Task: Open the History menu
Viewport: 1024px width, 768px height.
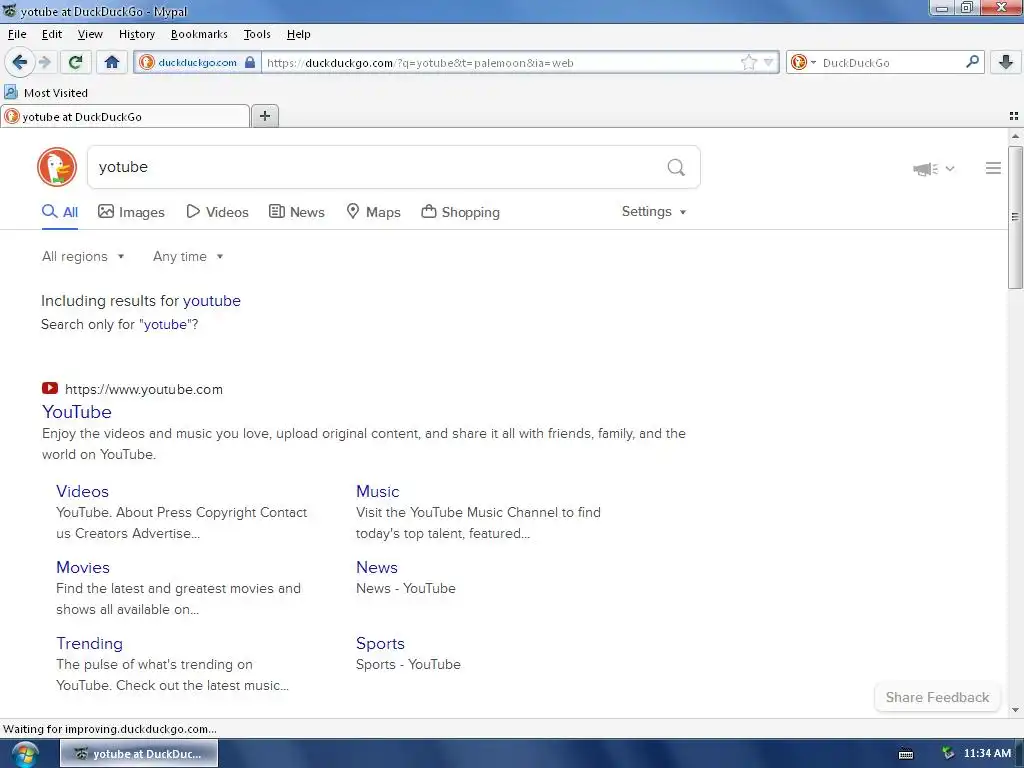Action: coord(136,34)
